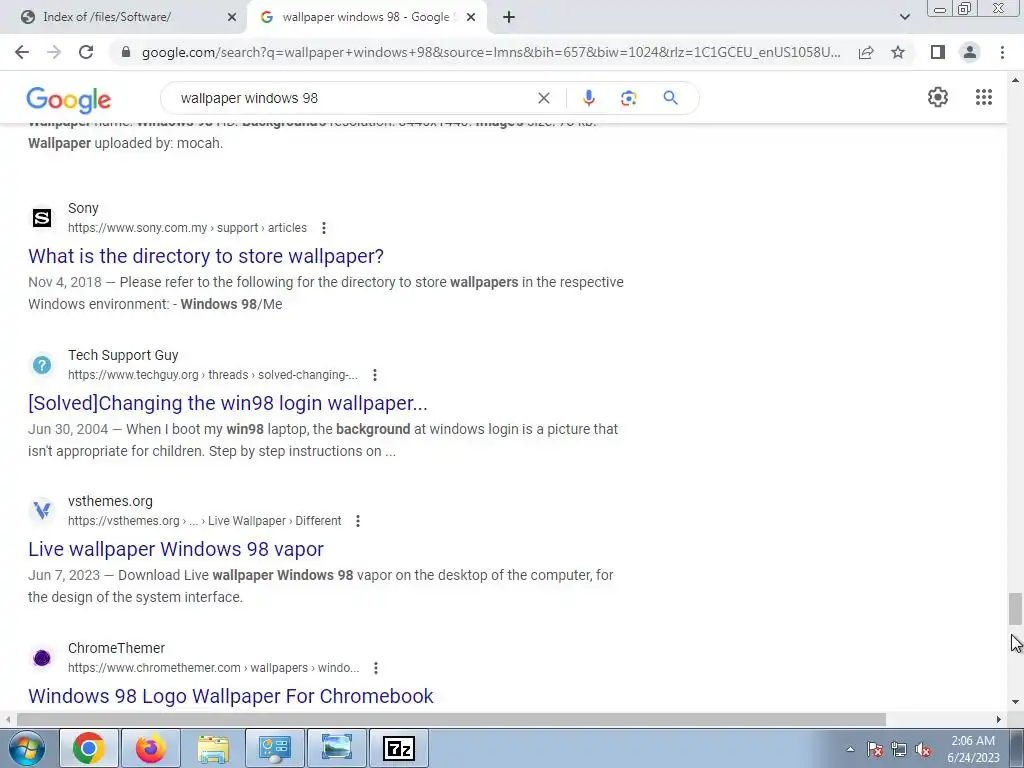Select the wallpaper windows 98 Google tab
Viewport: 1024px width, 768px height.
point(366,17)
